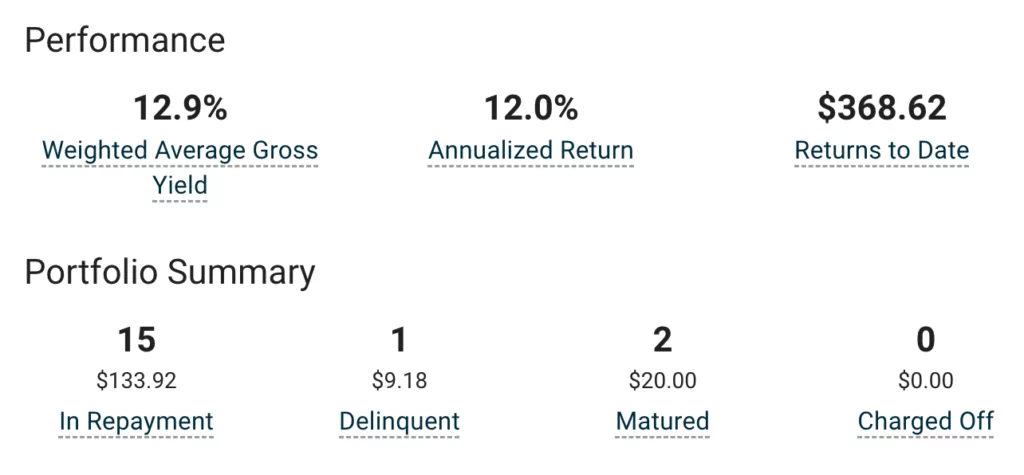Click the charged off count of 0

[x=925, y=340]
